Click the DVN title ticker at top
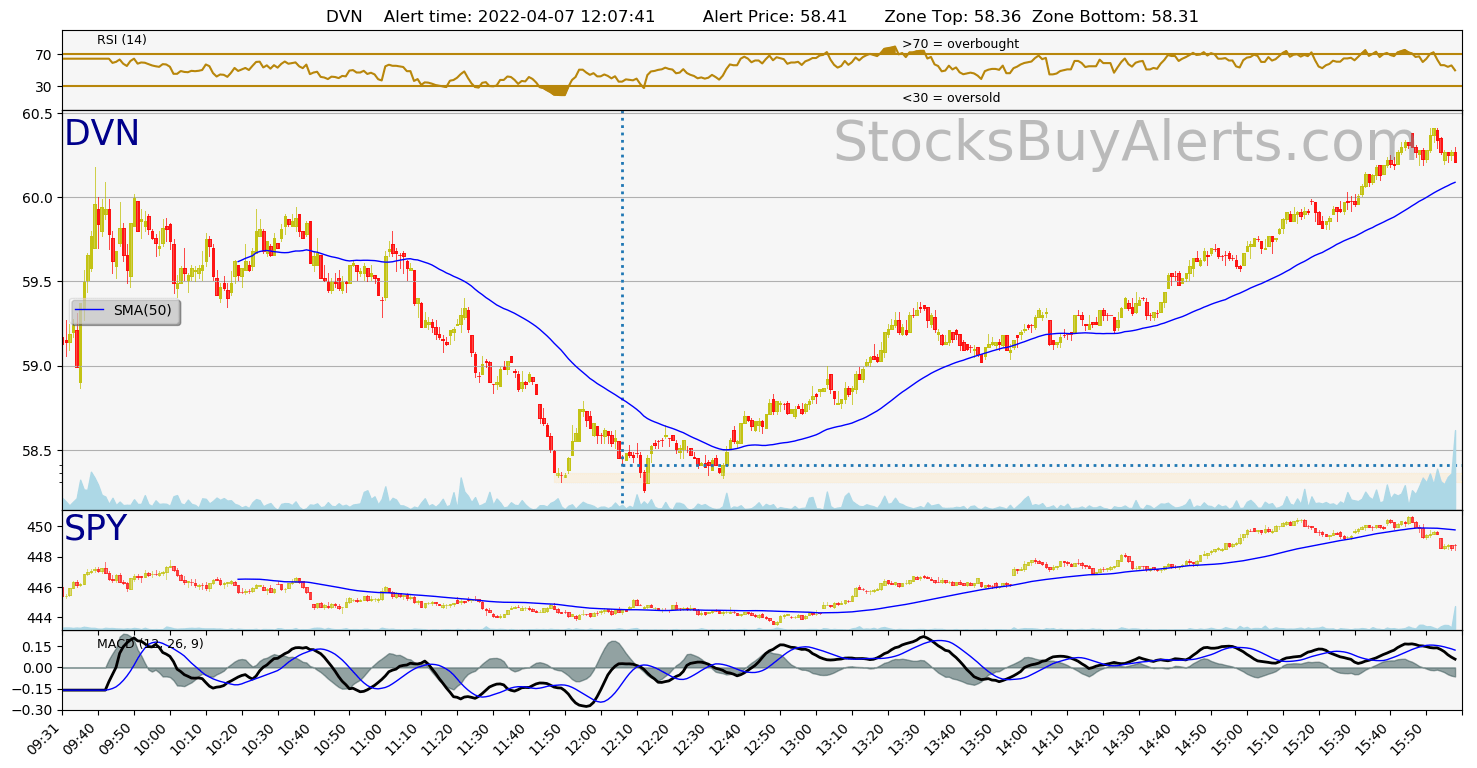Screen dimensions: 1477x768 344,17
